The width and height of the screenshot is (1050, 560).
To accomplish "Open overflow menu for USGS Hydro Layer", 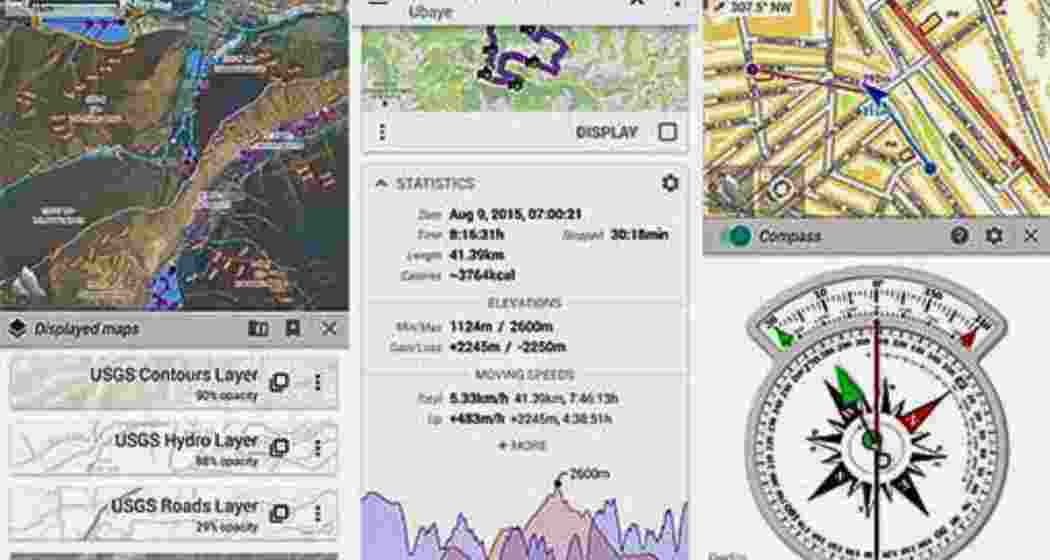I will pyautogui.click(x=318, y=447).
